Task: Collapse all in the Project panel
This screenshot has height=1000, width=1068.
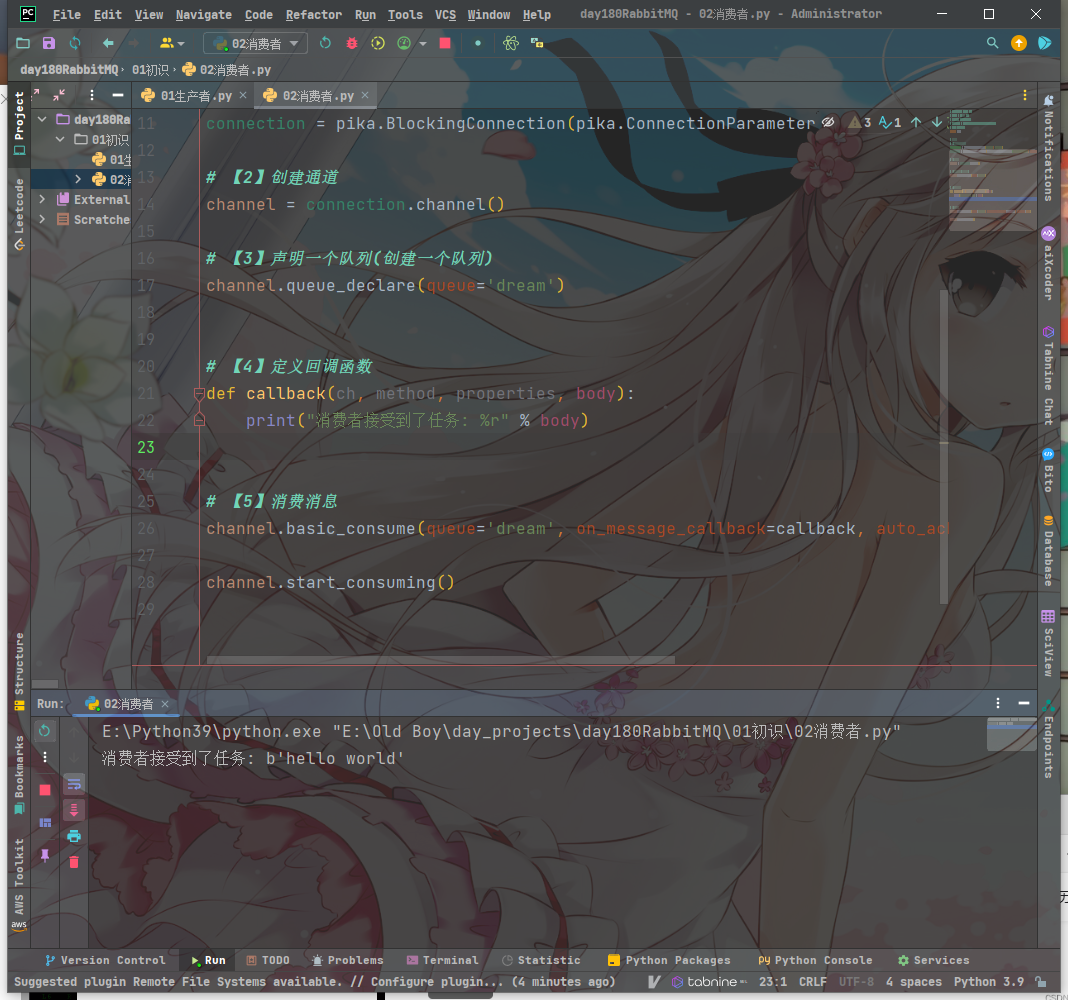Action: (59, 95)
